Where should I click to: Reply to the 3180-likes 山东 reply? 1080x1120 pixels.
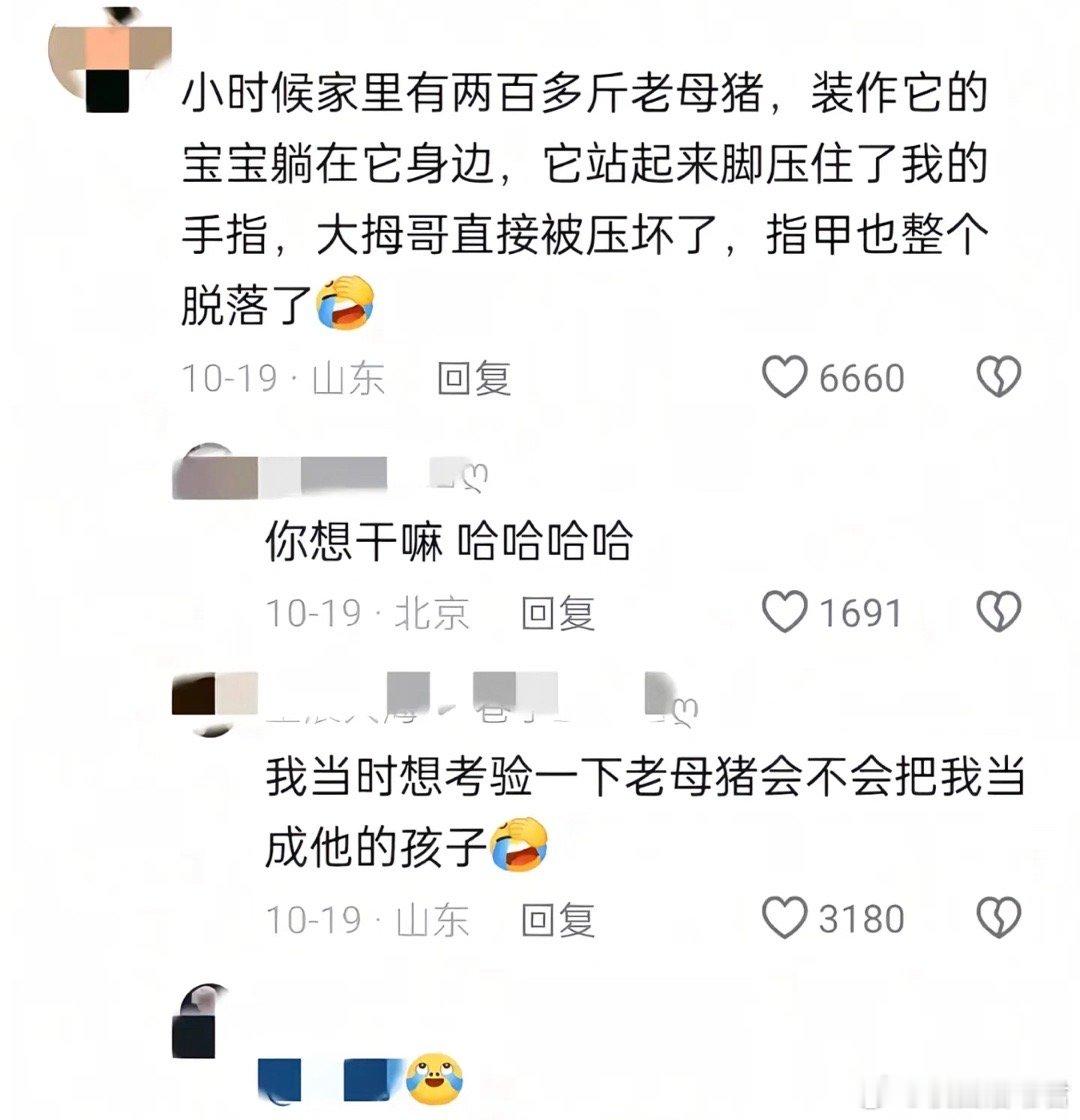(558, 919)
